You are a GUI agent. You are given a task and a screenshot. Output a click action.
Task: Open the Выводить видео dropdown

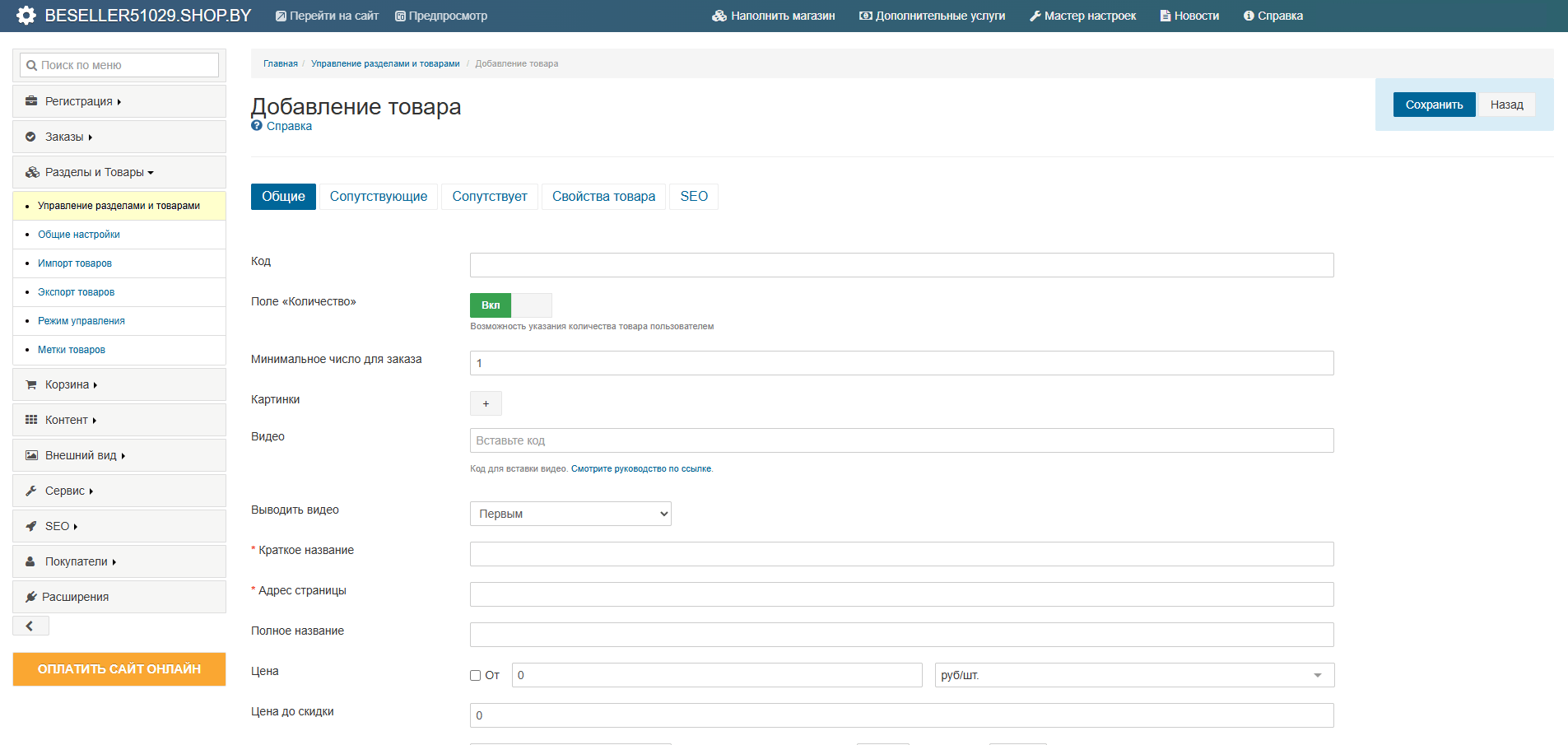click(570, 514)
